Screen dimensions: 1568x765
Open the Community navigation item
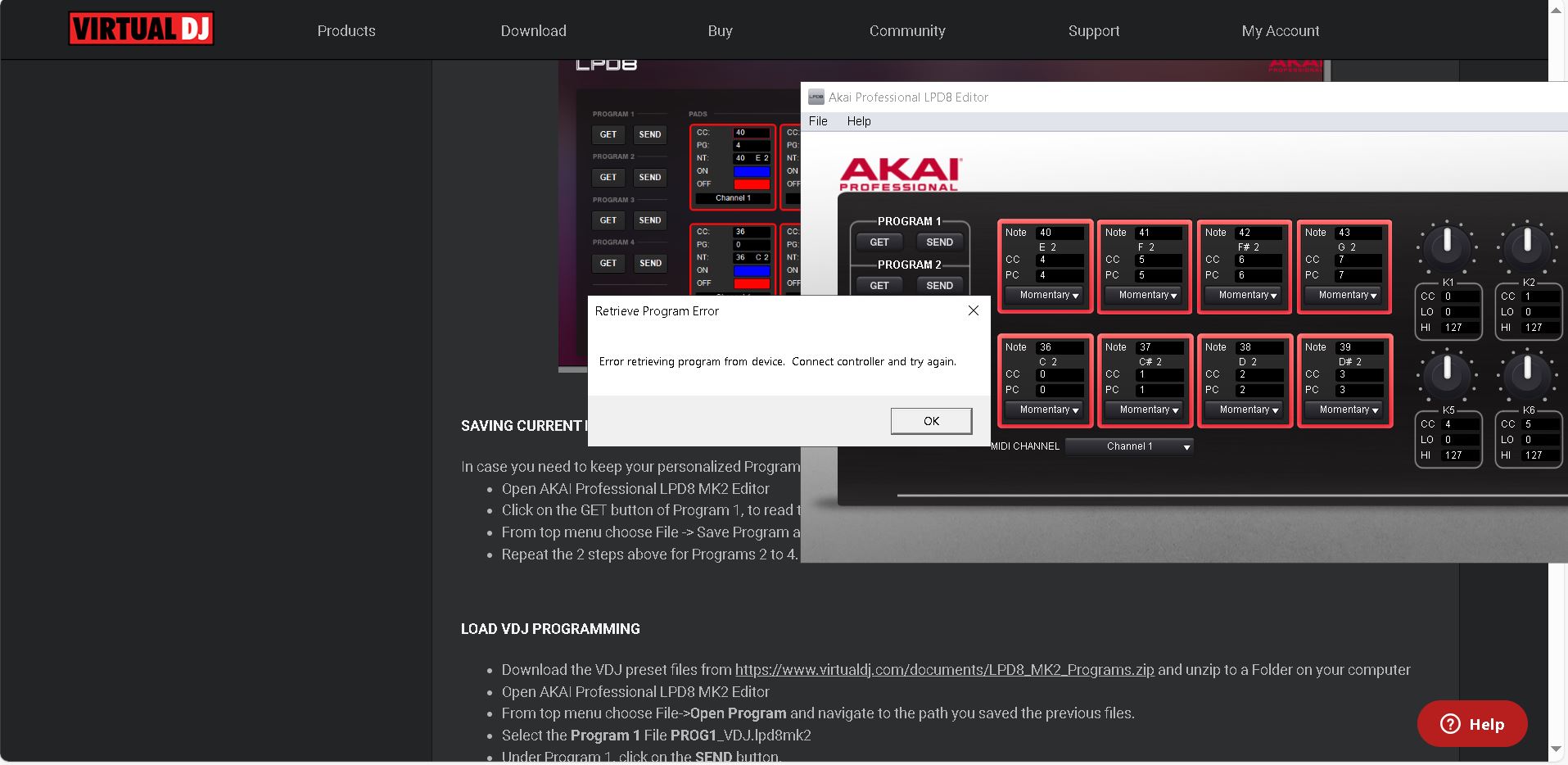pos(907,31)
